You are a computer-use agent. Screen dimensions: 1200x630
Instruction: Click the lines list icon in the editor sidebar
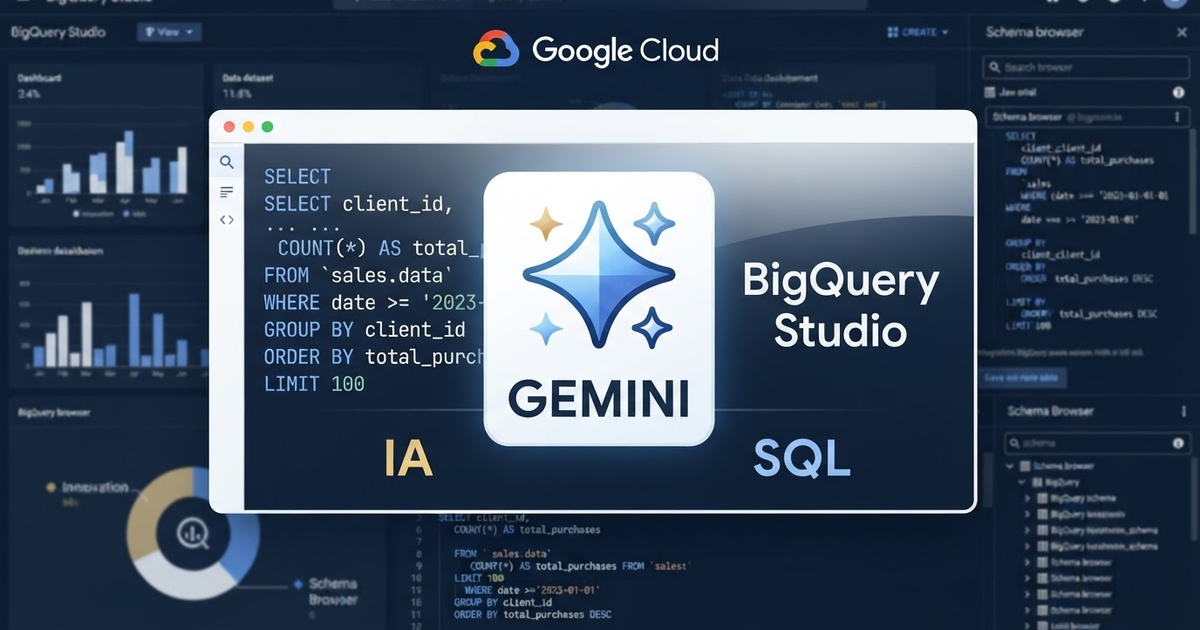coord(227,191)
